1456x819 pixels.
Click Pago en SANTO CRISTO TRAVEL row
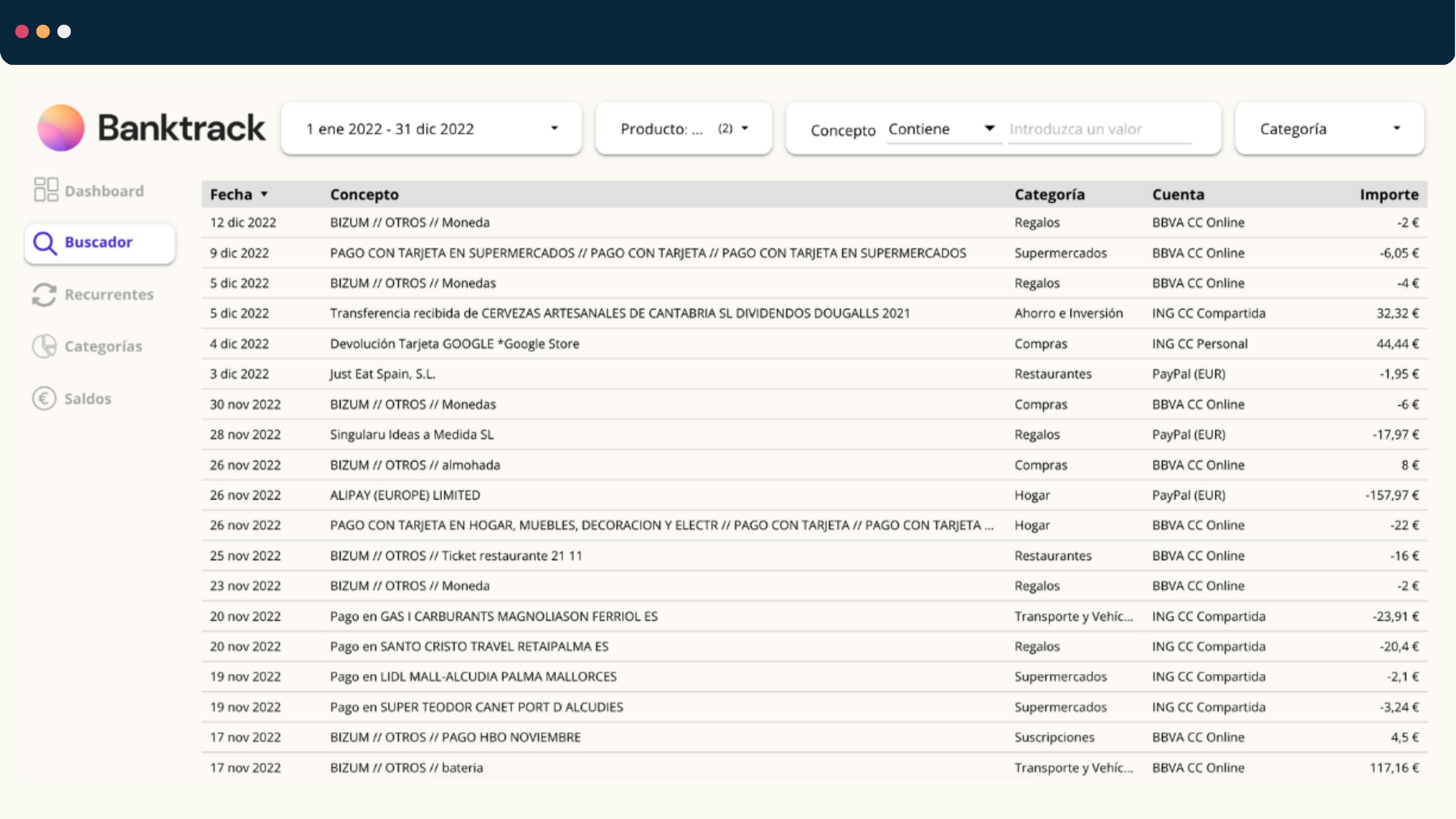pos(814,646)
